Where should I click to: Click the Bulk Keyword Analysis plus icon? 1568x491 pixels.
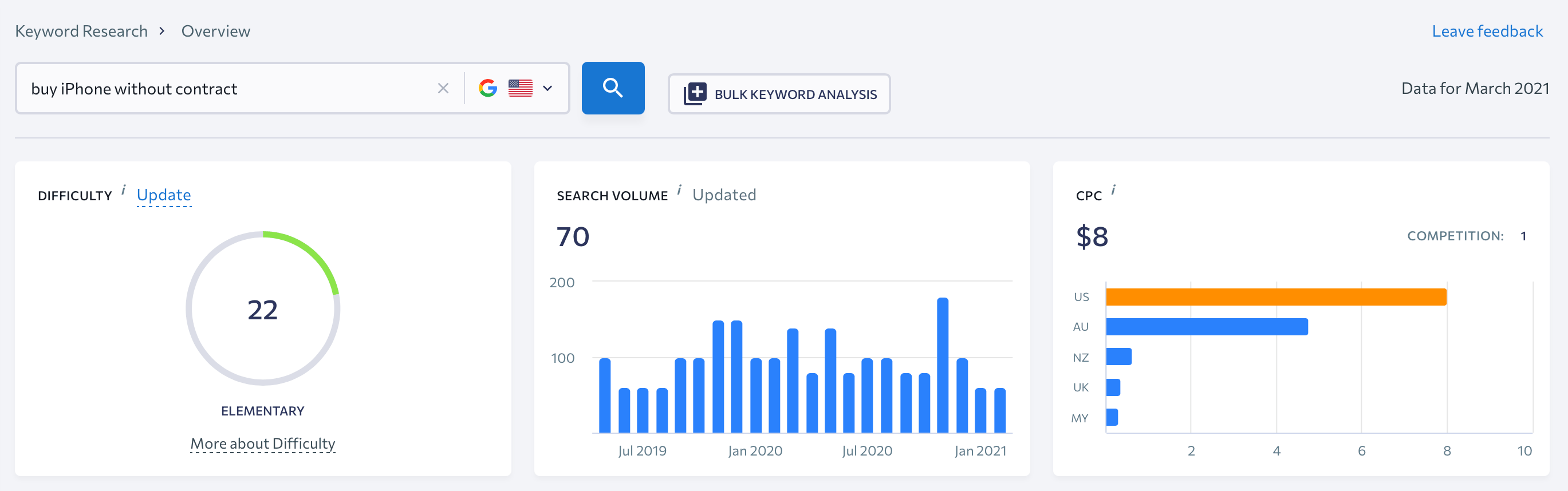pyautogui.click(x=695, y=94)
